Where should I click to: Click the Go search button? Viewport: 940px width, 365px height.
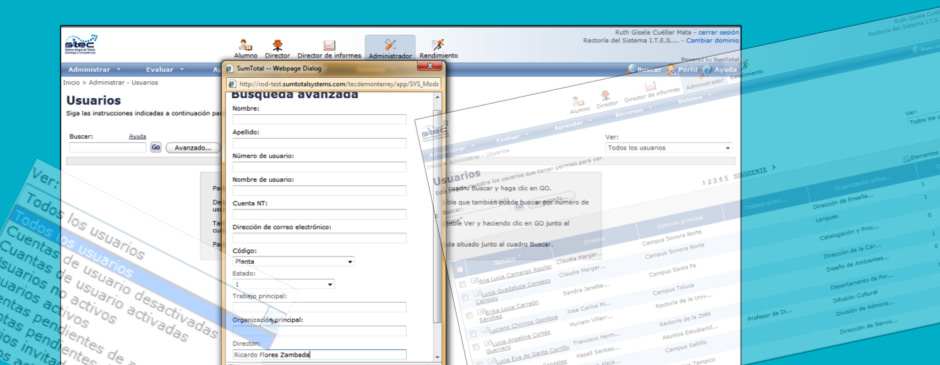tap(156, 147)
